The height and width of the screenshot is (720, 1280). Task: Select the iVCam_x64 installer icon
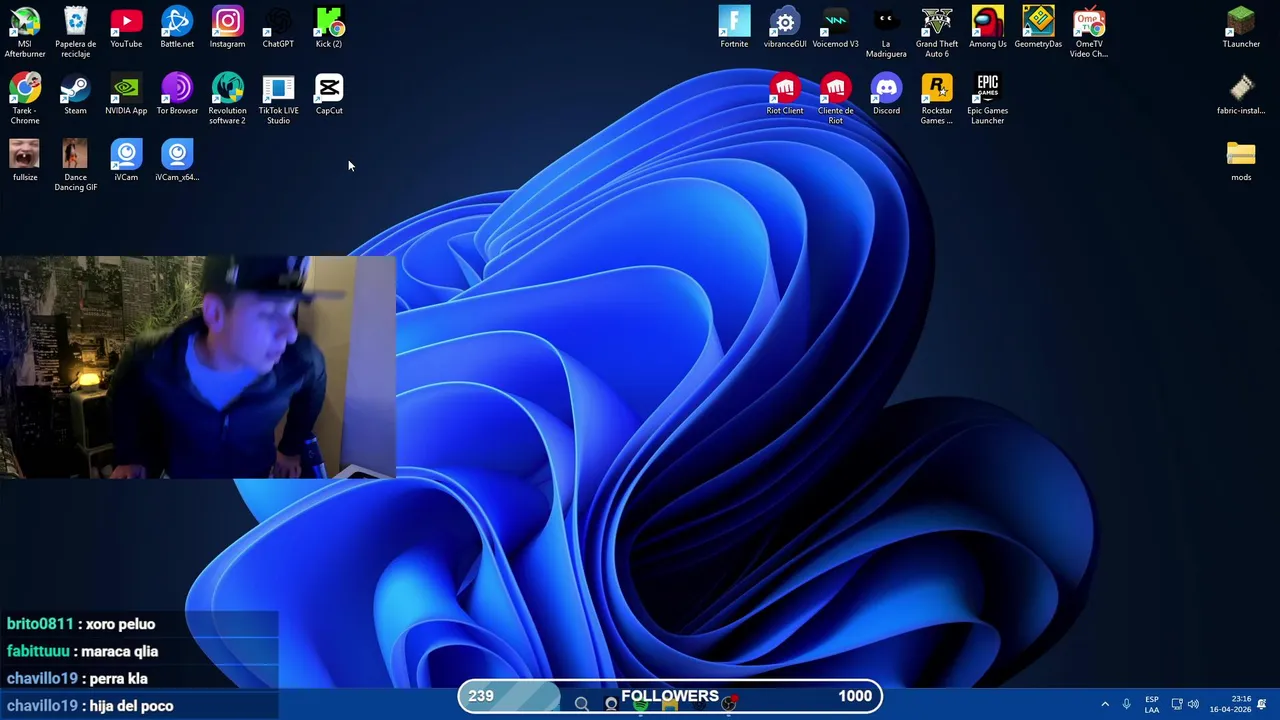coord(177,160)
